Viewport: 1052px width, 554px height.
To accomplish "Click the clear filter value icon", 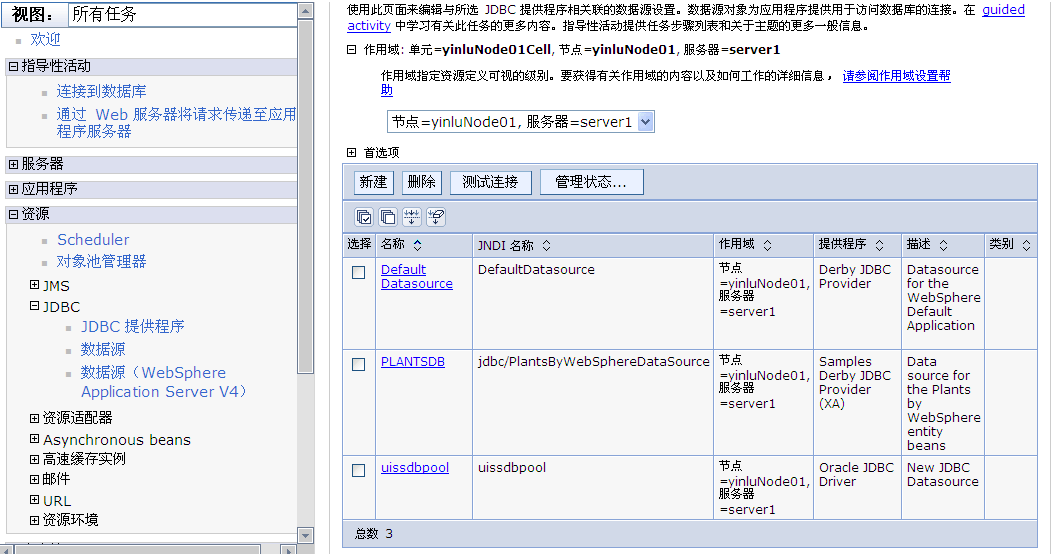I will [436, 217].
